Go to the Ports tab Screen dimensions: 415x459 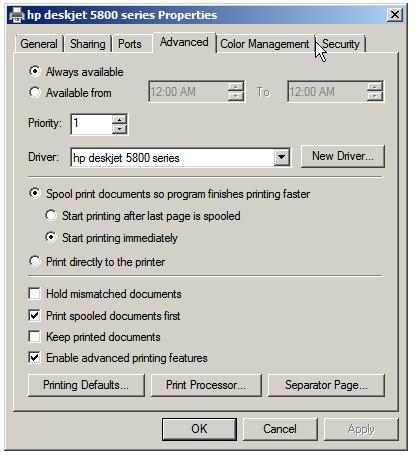[x=130, y=44]
